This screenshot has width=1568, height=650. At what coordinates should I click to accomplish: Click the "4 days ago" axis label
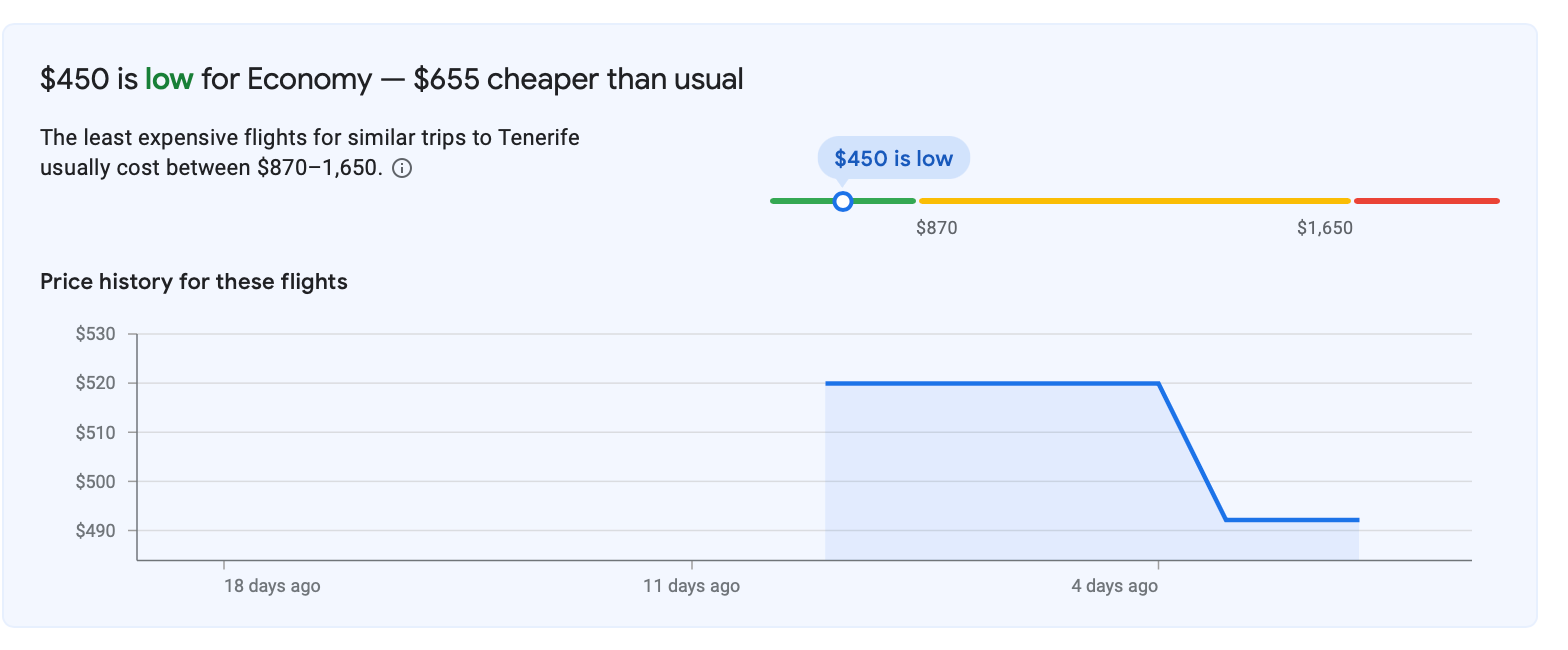(1114, 586)
